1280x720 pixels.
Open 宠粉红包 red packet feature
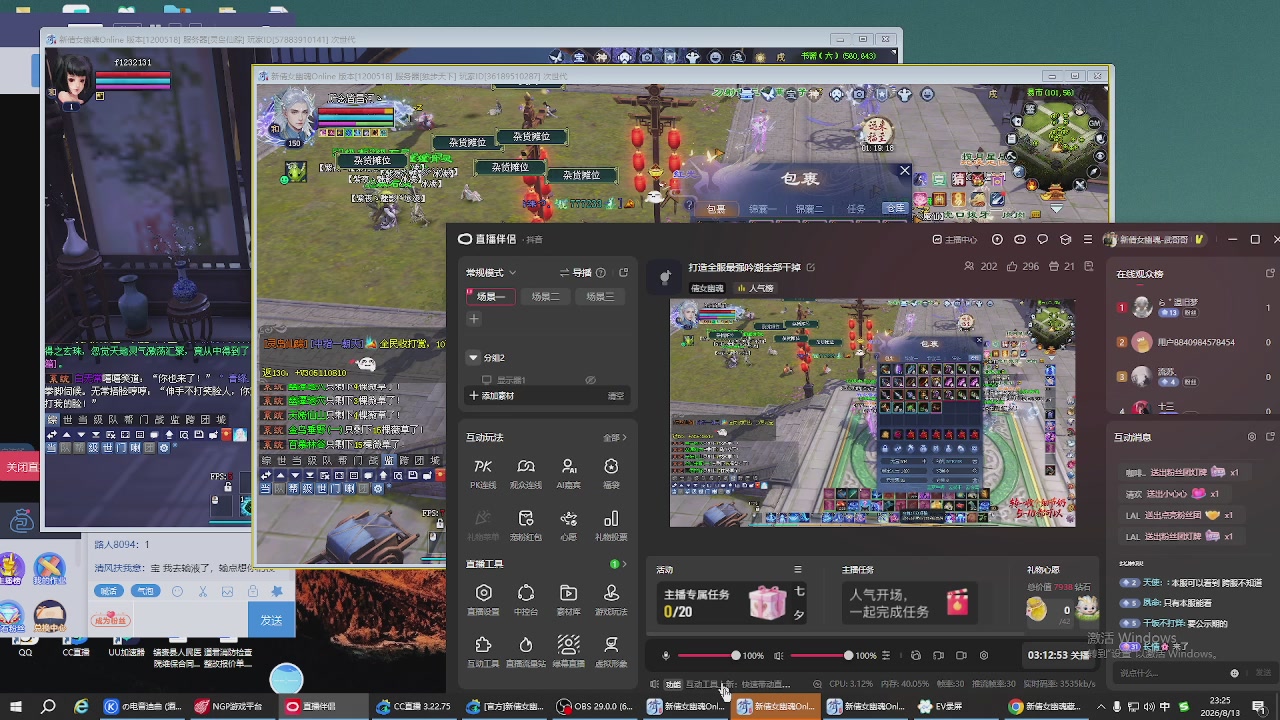coord(526,525)
